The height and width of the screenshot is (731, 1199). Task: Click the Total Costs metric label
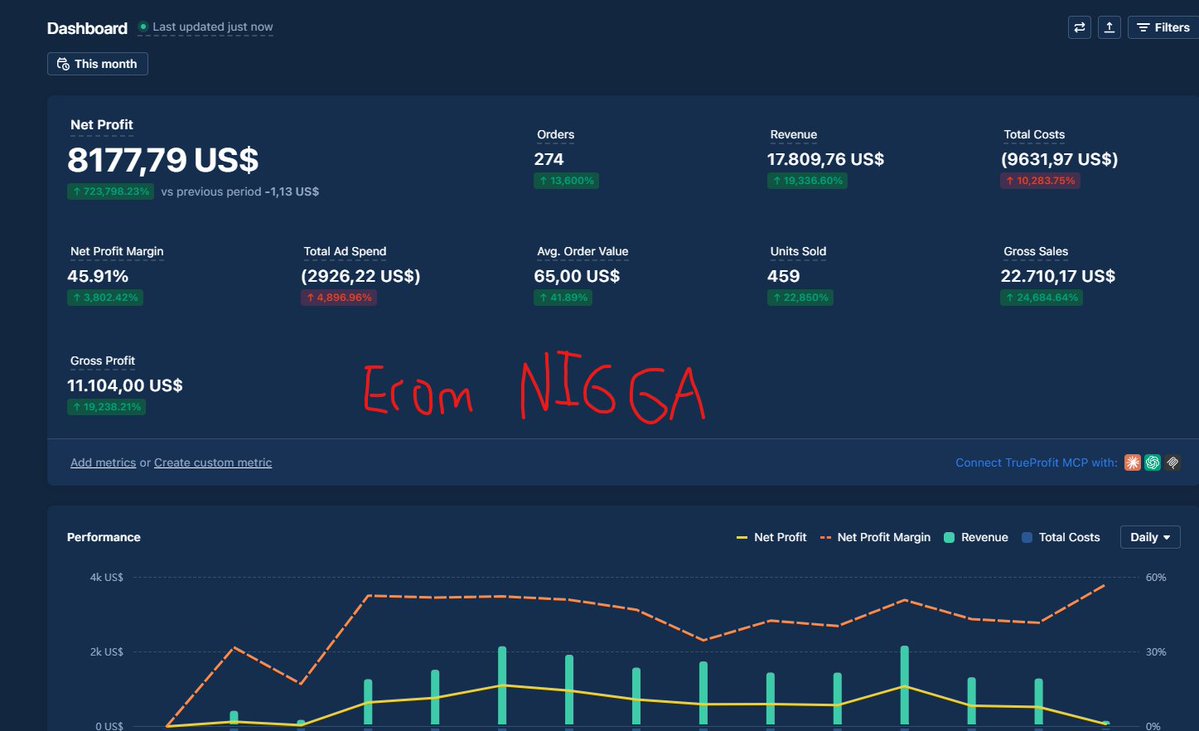point(1034,135)
